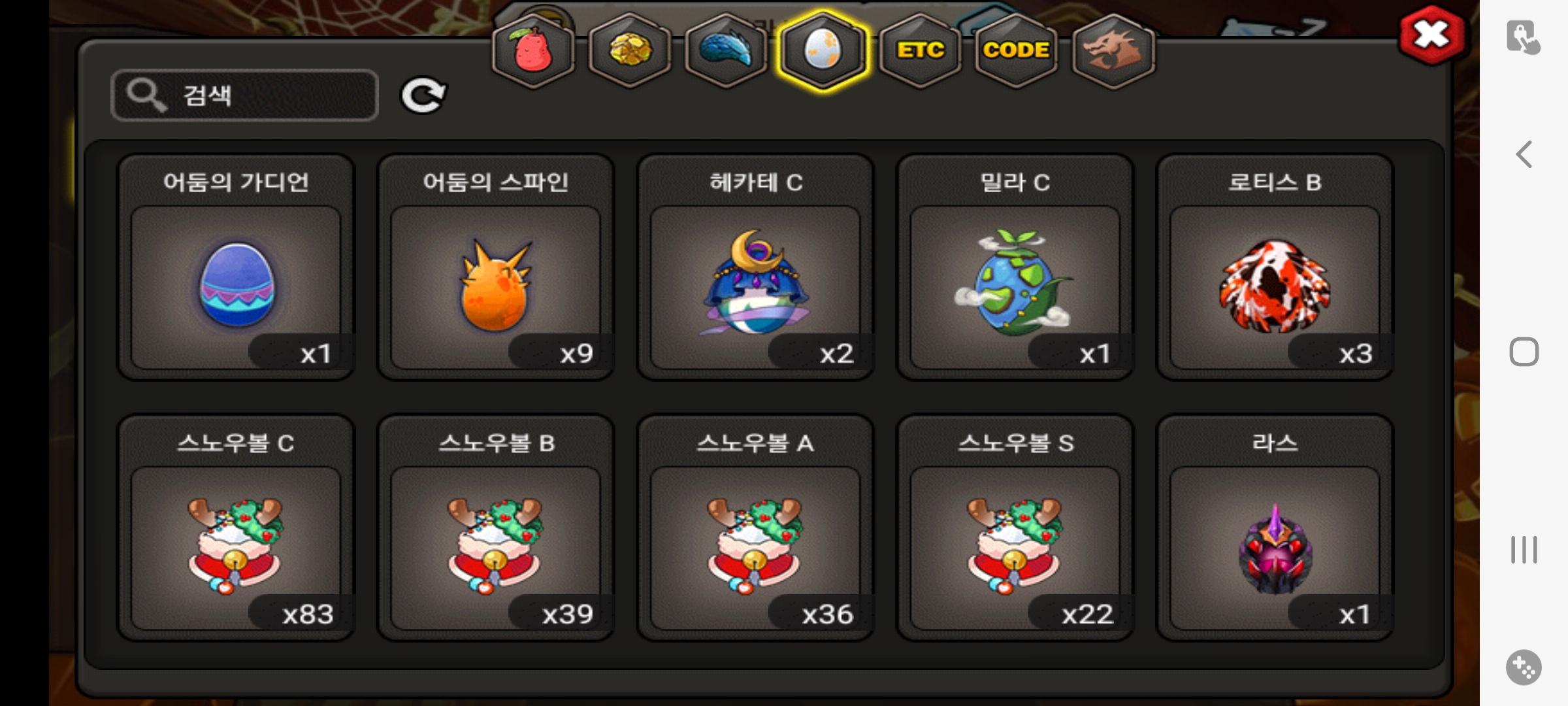Tap the game controller icon in sidebar
1568x706 pixels.
[x=1524, y=667]
